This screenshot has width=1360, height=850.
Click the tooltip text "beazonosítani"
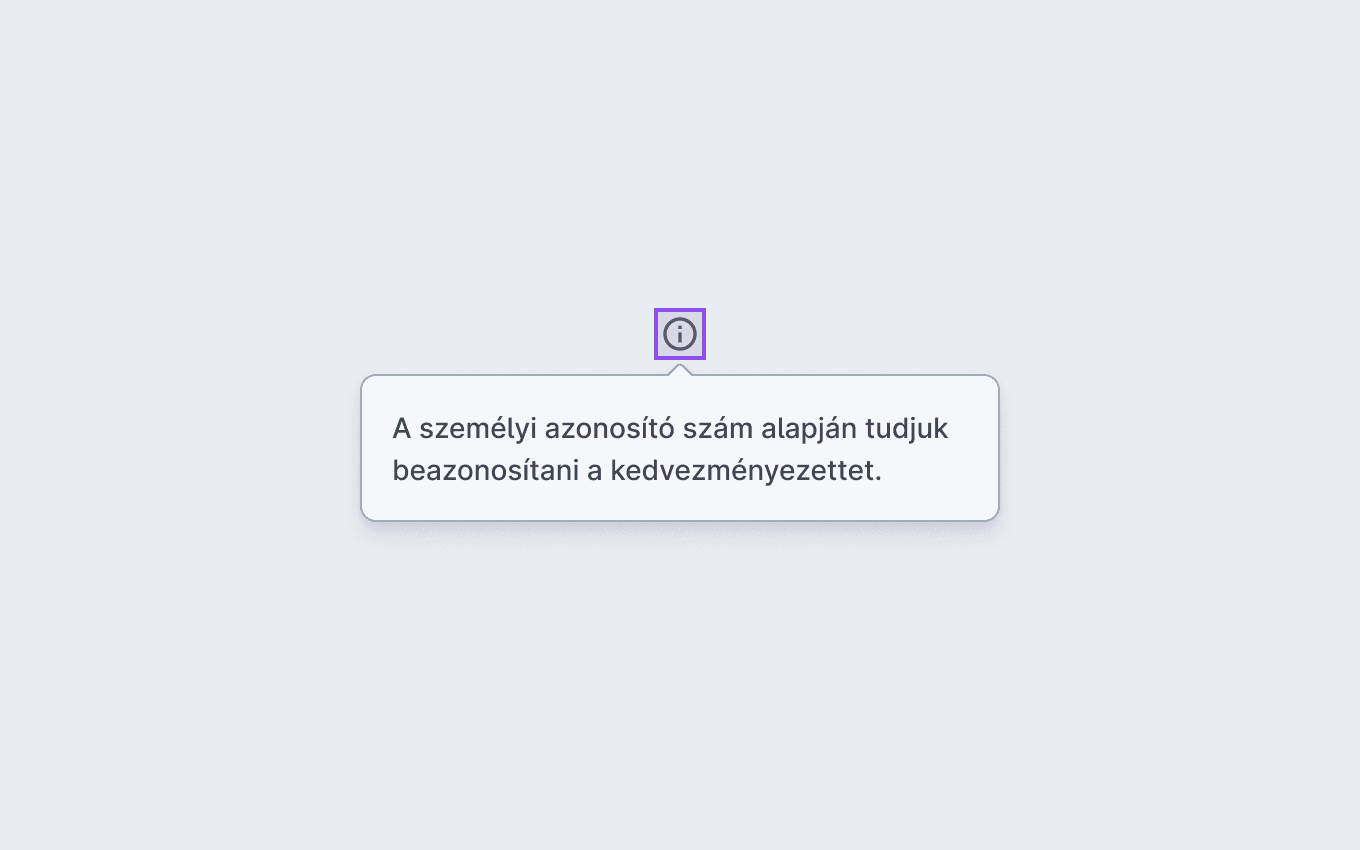[x=485, y=470]
